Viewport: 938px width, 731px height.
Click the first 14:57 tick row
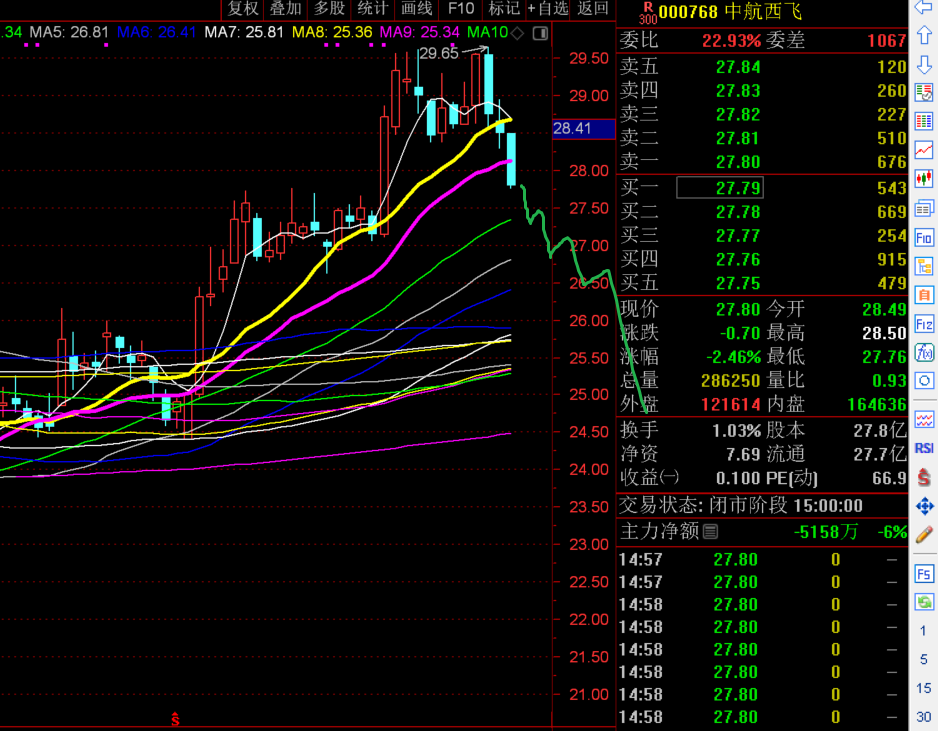pos(762,560)
